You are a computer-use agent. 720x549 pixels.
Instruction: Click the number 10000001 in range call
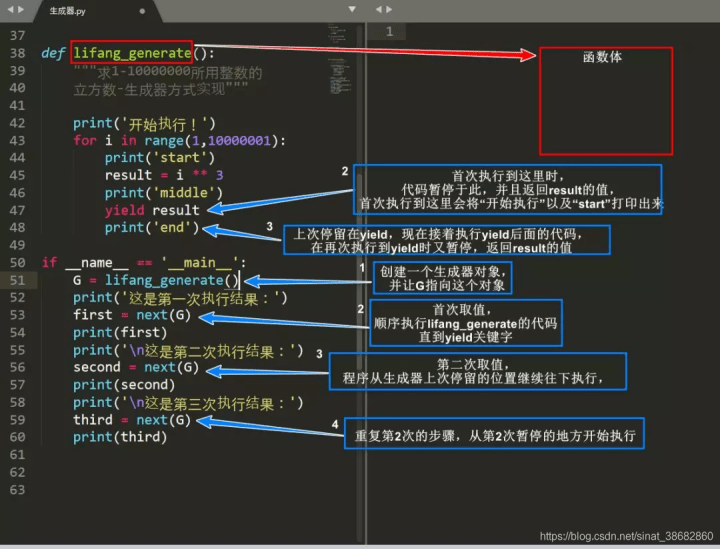[x=239, y=140]
